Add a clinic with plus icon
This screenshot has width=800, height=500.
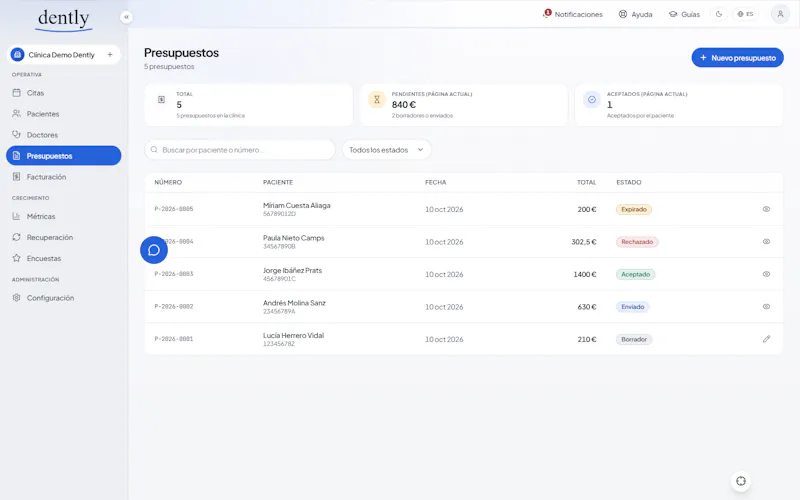point(110,55)
